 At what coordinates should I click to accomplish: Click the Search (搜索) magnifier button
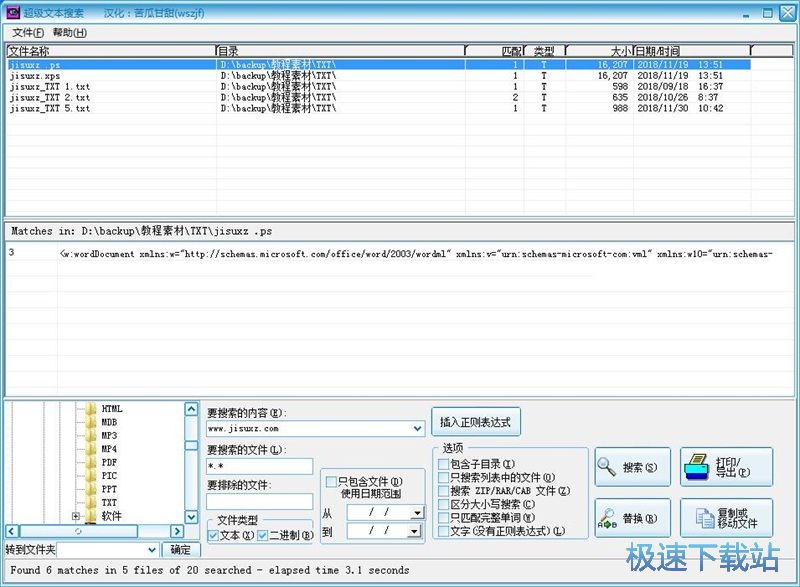(632, 467)
